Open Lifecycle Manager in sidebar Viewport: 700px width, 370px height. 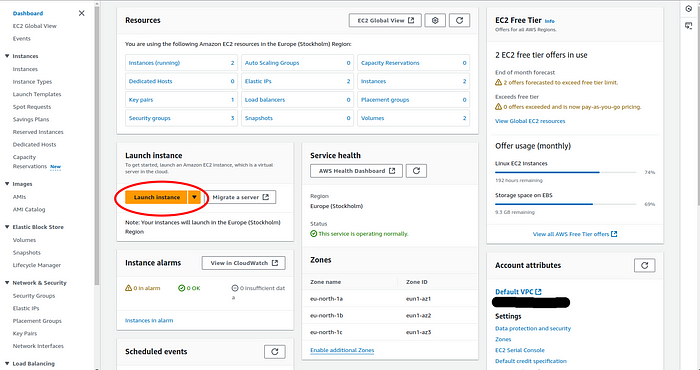(x=37, y=265)
